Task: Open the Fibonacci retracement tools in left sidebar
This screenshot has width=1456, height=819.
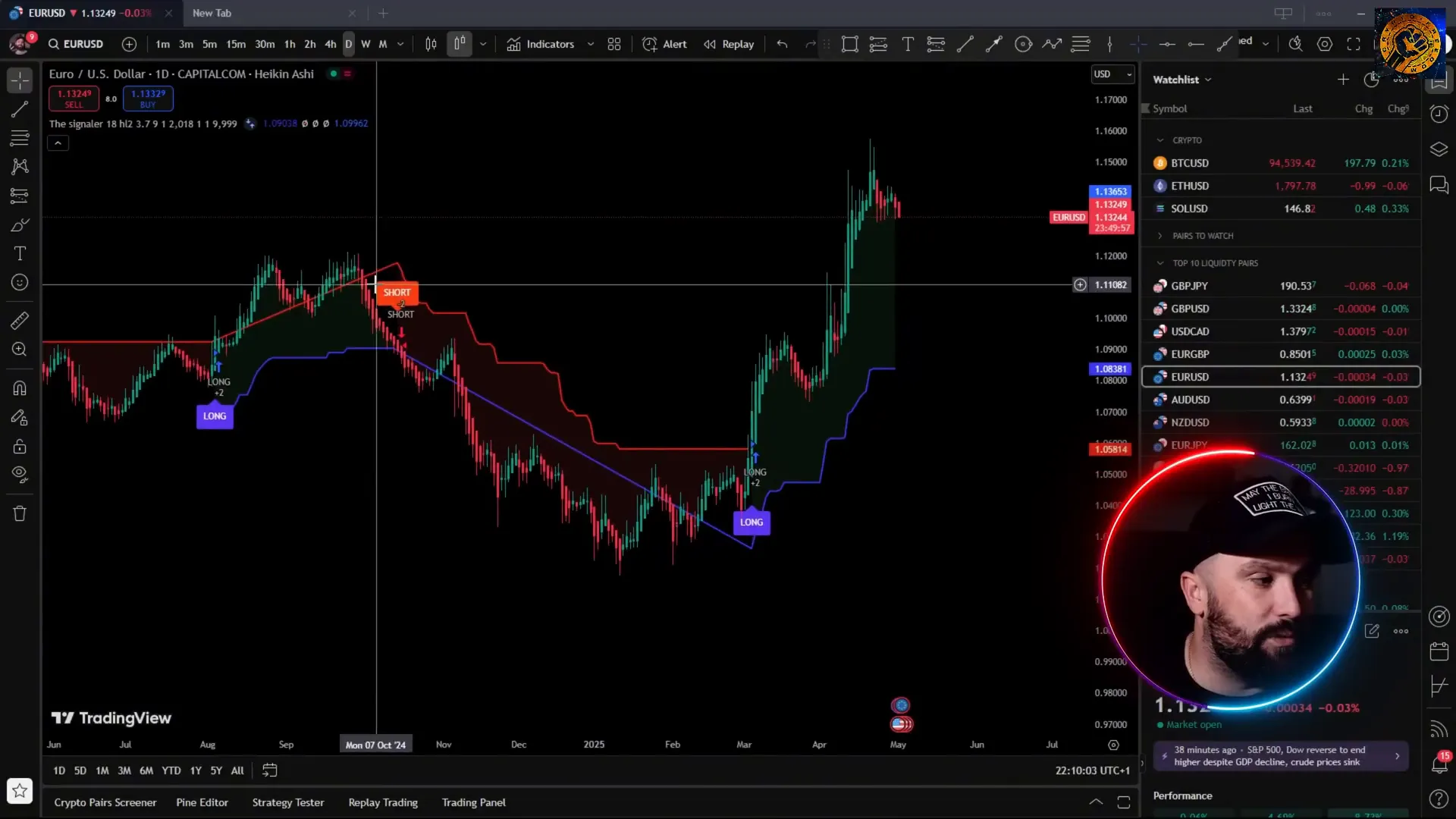Action: coord(20,138)
